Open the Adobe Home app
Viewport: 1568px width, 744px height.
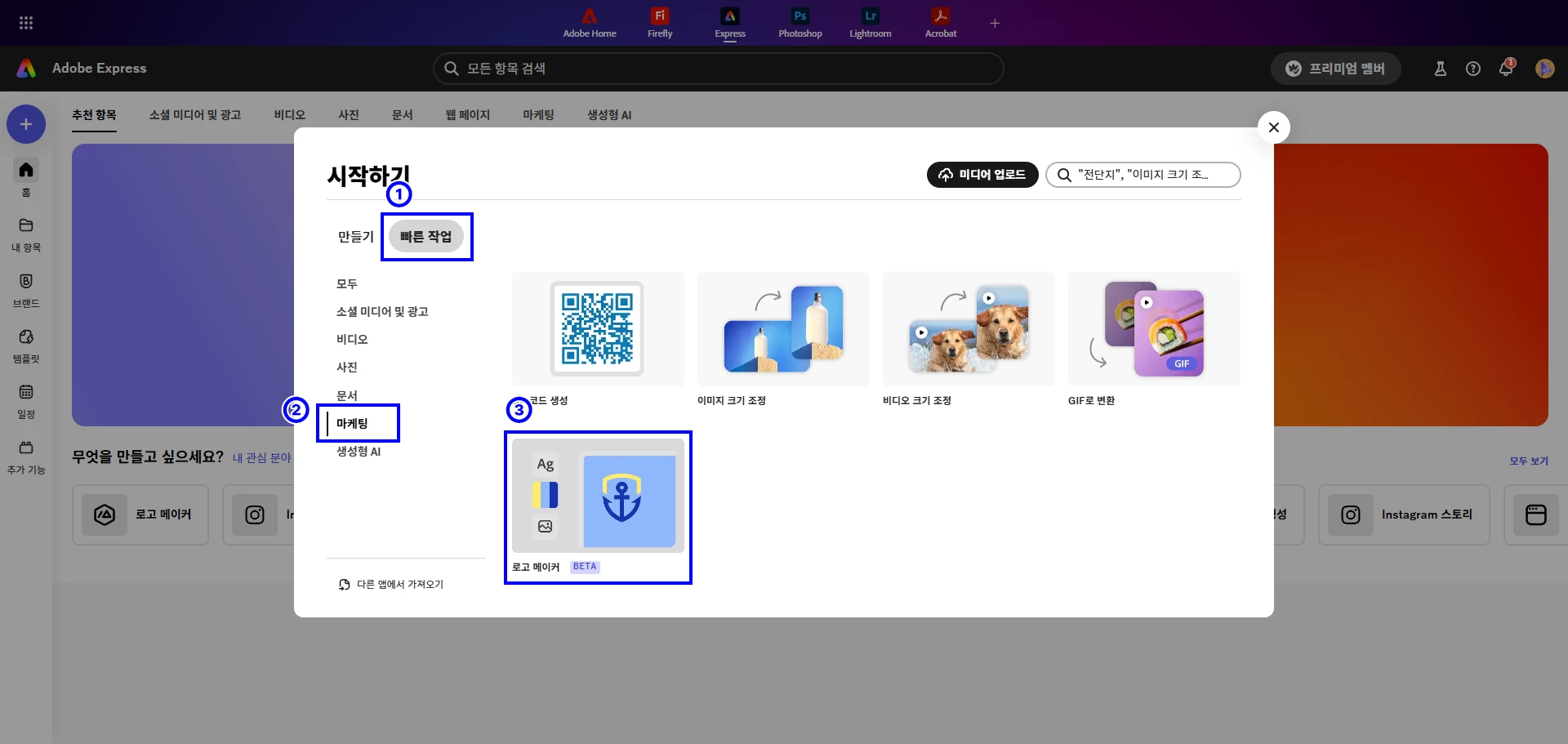590,23
